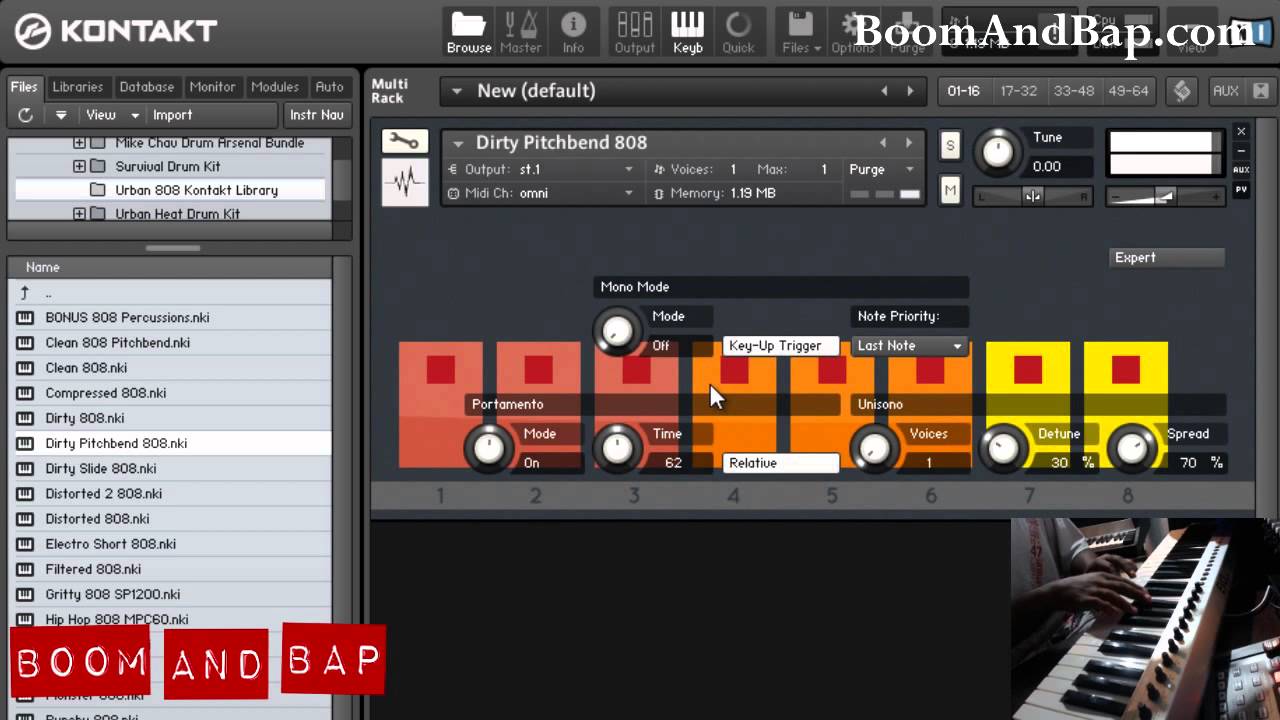
Task: Click the Expert button
Action: coord(1166,258)
